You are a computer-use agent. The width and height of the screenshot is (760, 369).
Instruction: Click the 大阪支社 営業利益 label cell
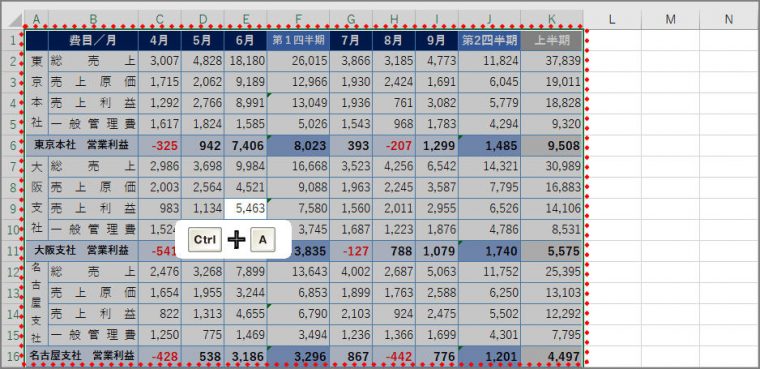pos(81,251)
